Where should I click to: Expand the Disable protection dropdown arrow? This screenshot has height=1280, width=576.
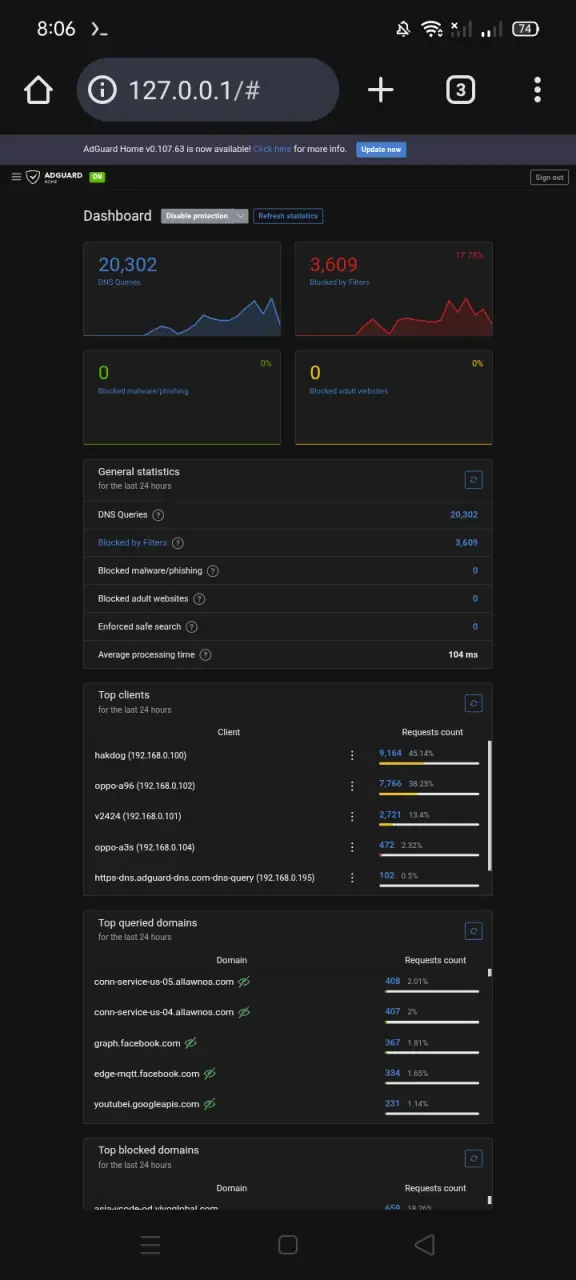(240, 216)
